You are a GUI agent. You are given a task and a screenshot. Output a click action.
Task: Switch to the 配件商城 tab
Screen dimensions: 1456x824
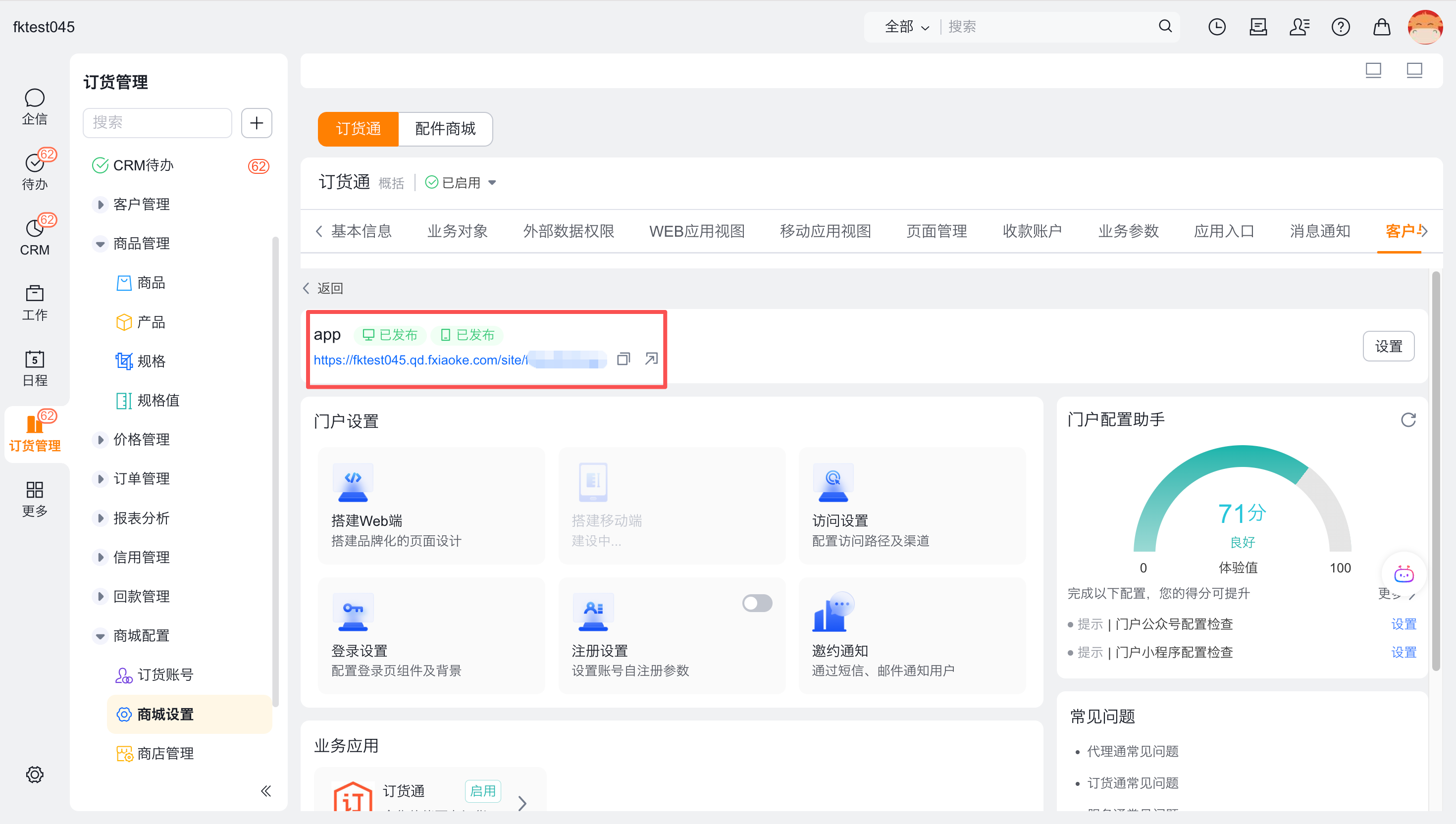tap(445, 129)
